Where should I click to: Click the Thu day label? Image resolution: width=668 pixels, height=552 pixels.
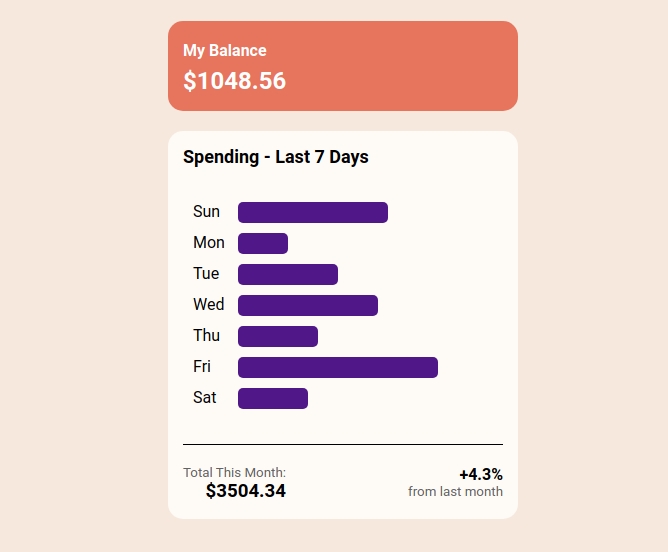(x=206, y=336)
